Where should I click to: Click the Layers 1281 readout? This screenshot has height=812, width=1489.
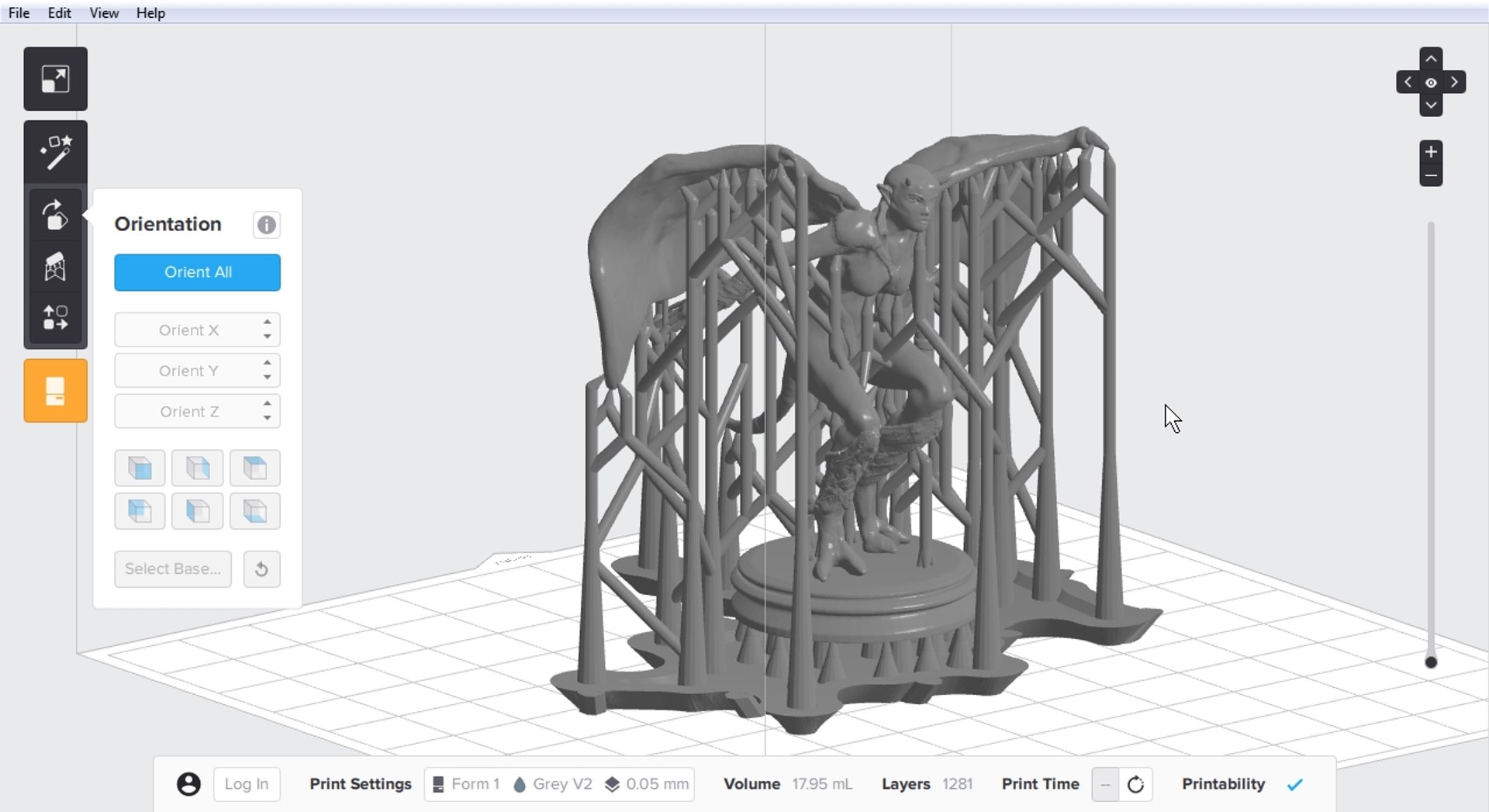pos(927,784)
